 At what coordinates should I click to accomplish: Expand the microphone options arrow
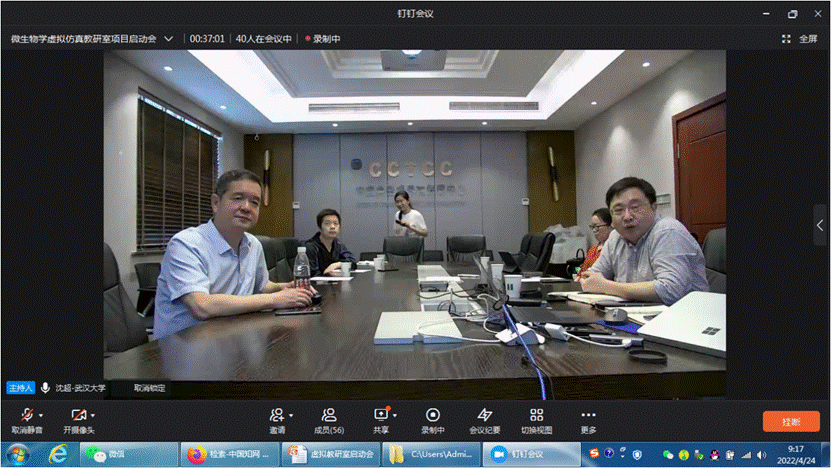coord(40,415)
